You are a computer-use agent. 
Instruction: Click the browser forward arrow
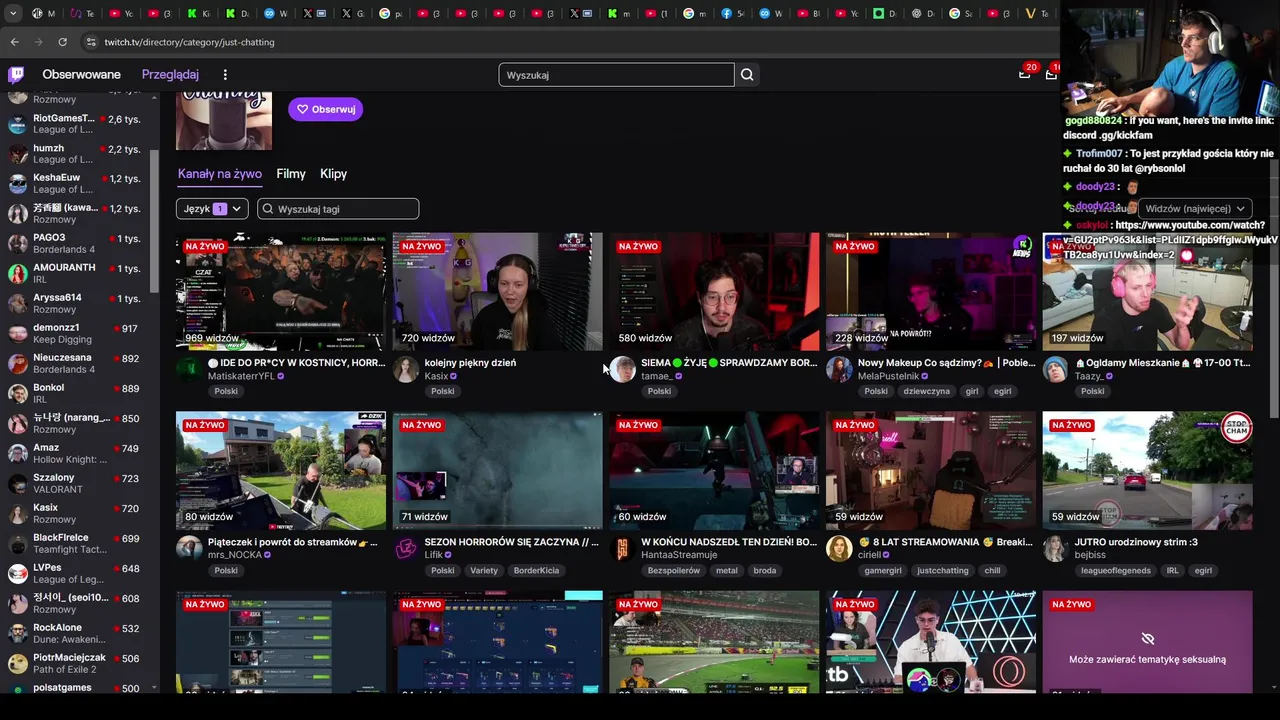39,42
